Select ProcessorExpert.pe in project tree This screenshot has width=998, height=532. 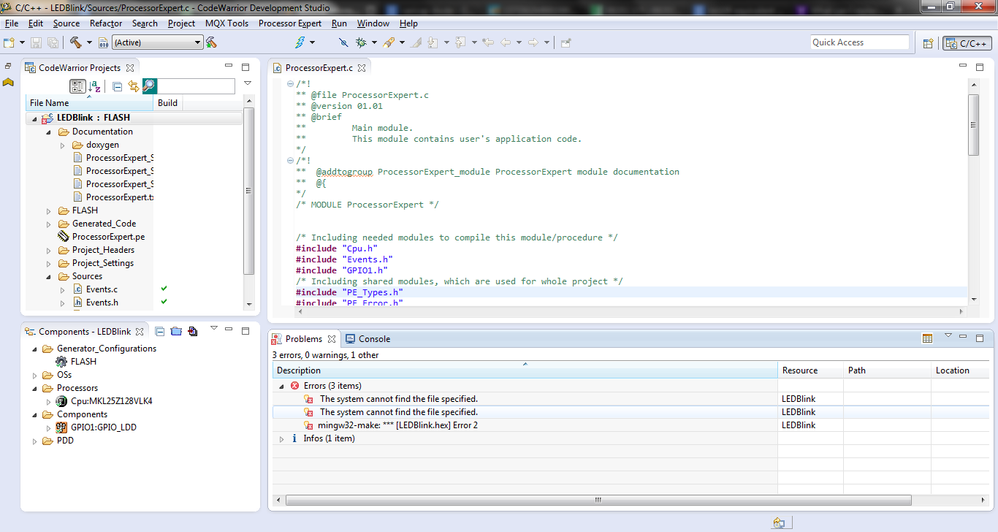coord(108,237)
